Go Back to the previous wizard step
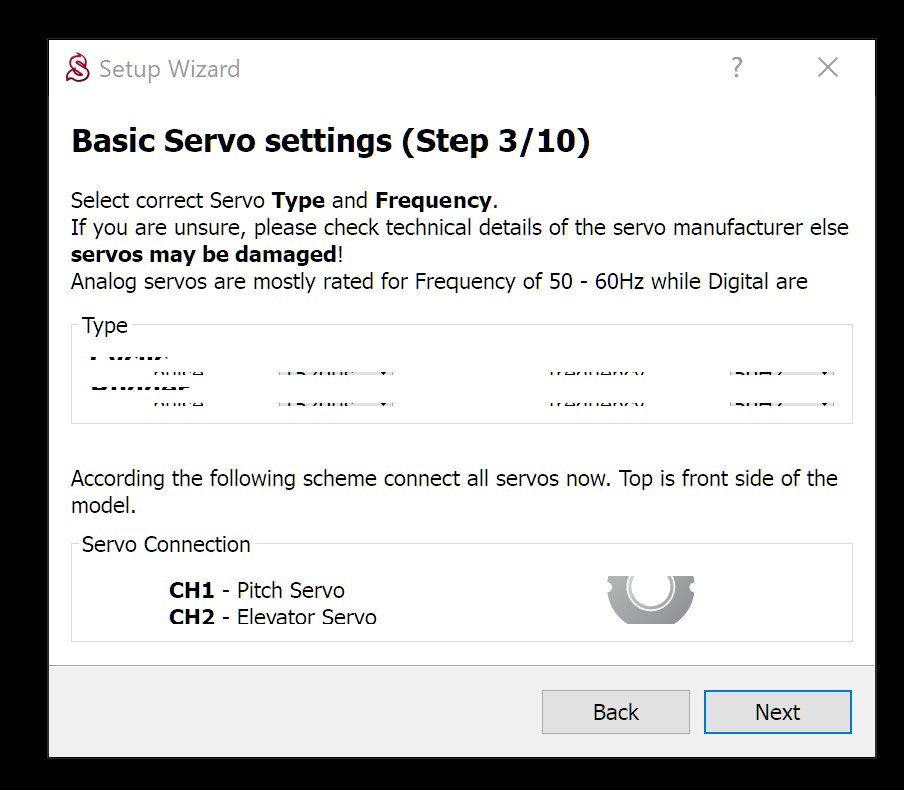Screen dimensions: 904x790 coord(615,712)
